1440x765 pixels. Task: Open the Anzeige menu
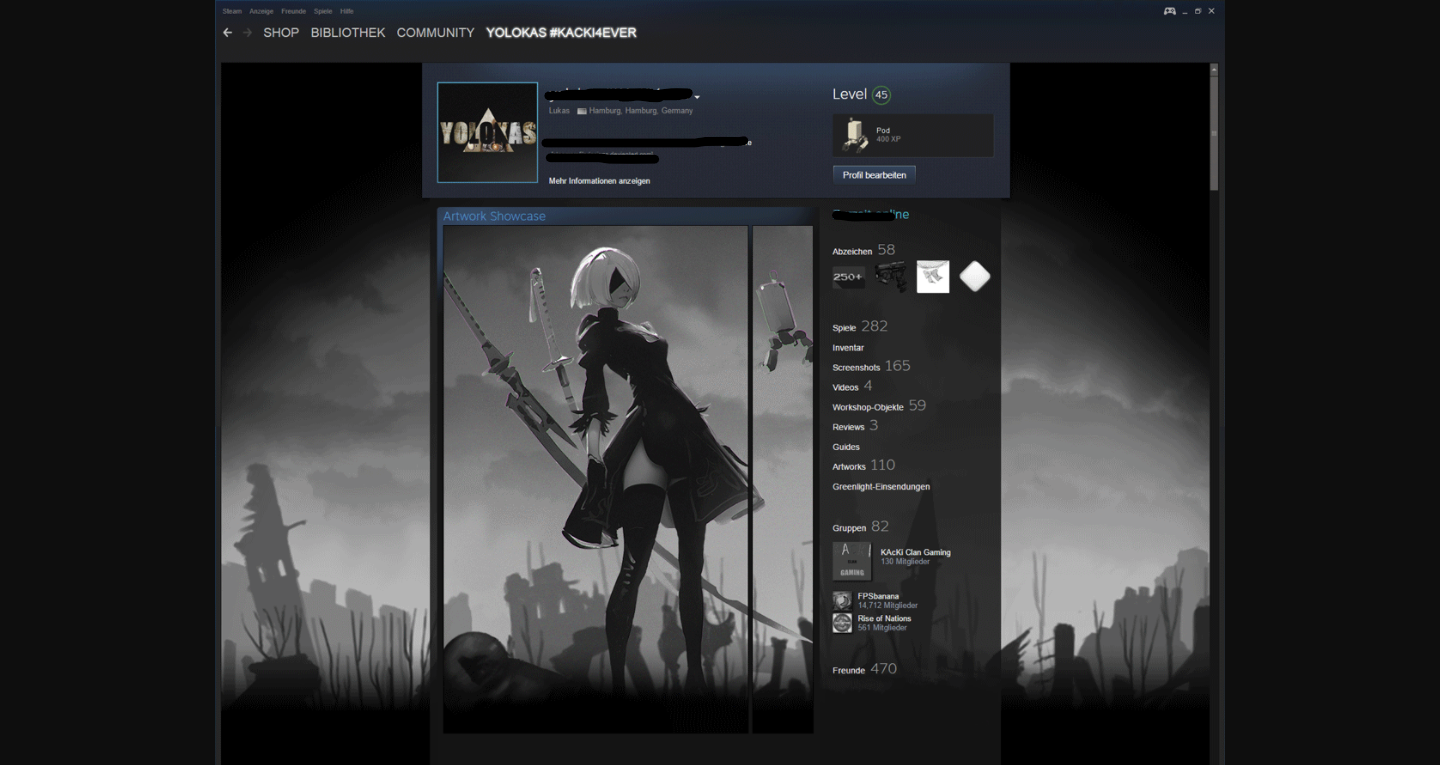click(261, 11)
